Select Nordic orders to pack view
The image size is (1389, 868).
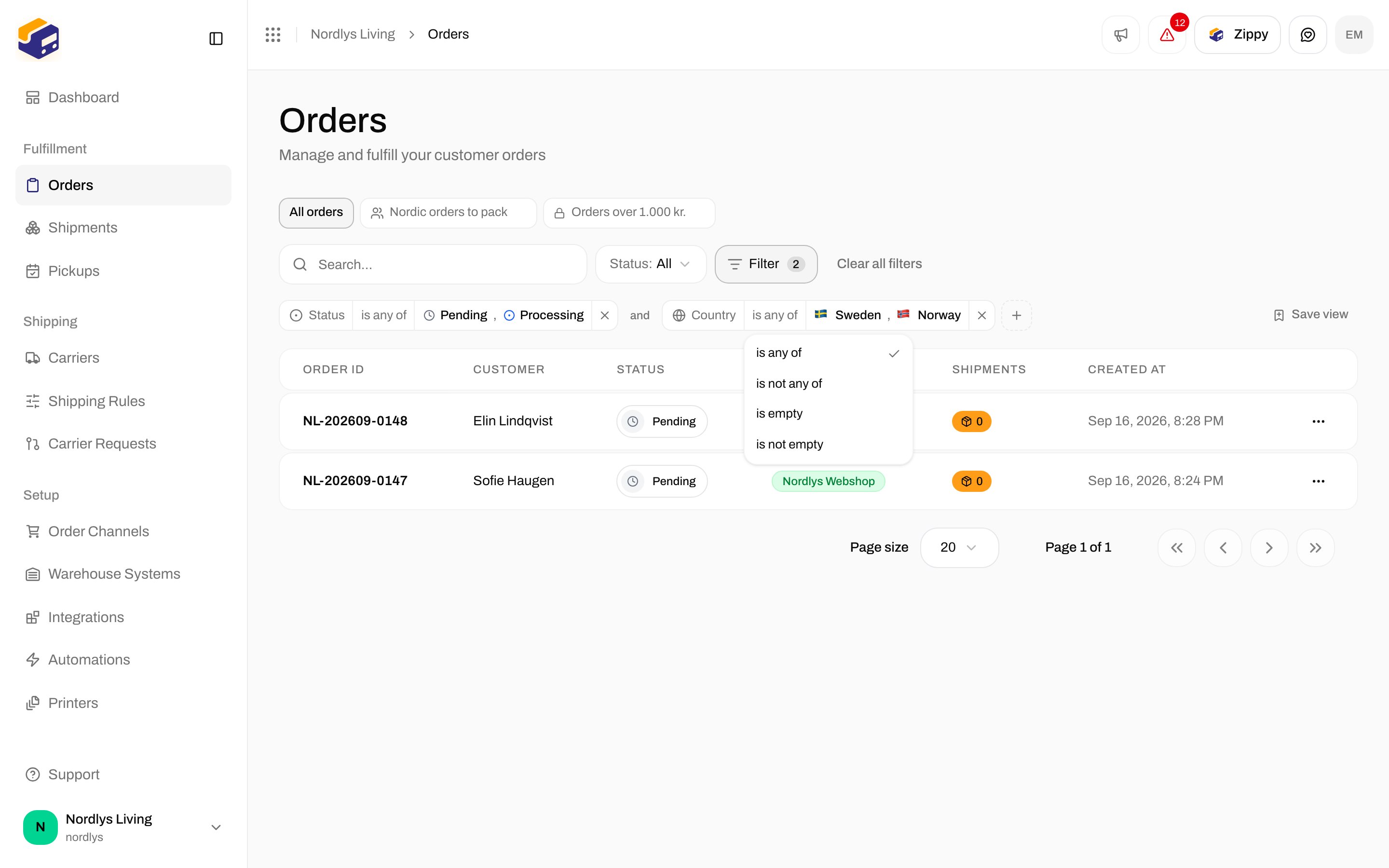(448, 213)
